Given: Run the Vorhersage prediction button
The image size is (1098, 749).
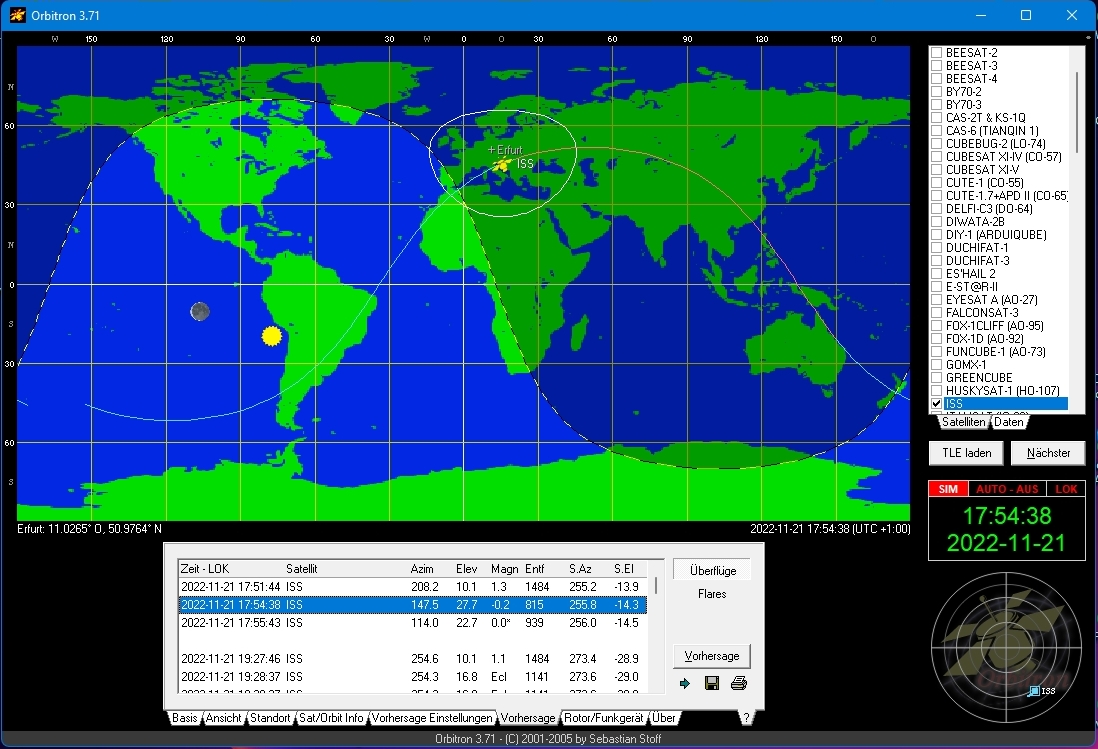Looking at the screenshot, I should click(711, 656).
